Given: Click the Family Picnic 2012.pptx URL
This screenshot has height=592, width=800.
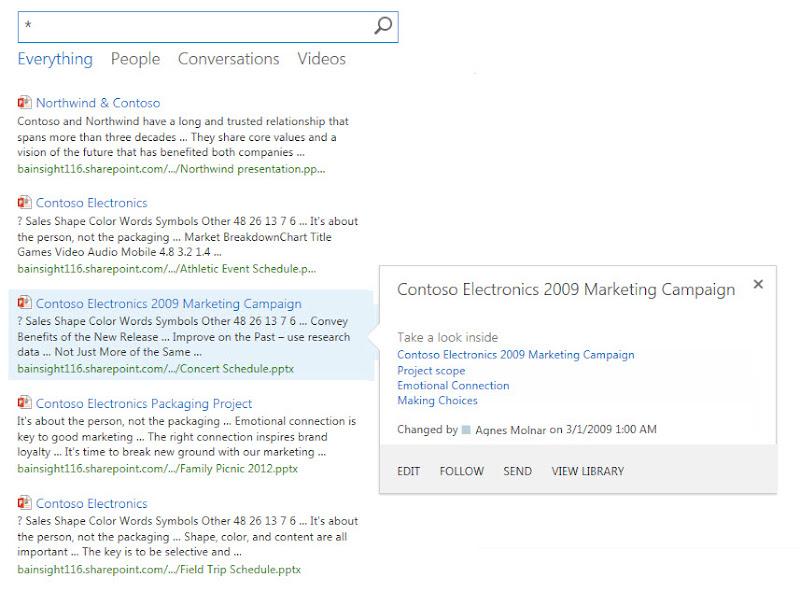Looking at the screenshot, I should [157, 468].
